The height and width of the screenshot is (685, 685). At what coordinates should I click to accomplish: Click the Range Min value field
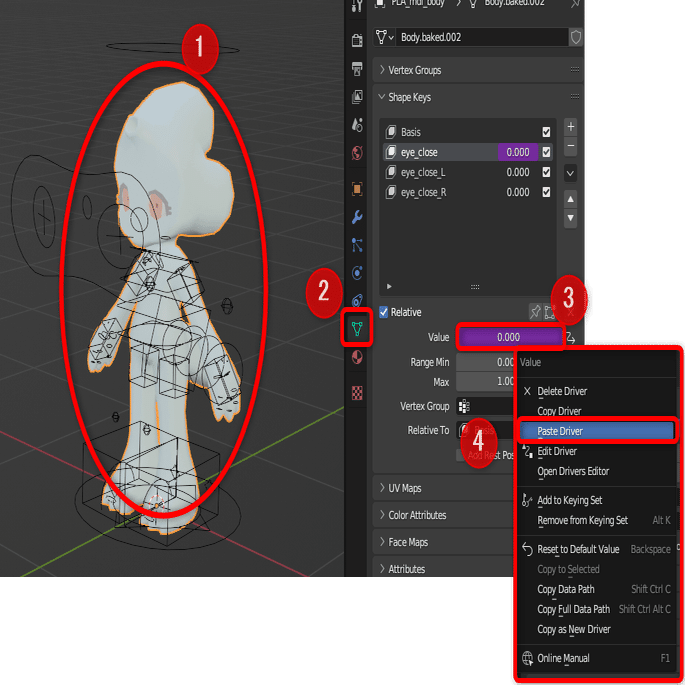pyautogui.click(x=485, y=362)
